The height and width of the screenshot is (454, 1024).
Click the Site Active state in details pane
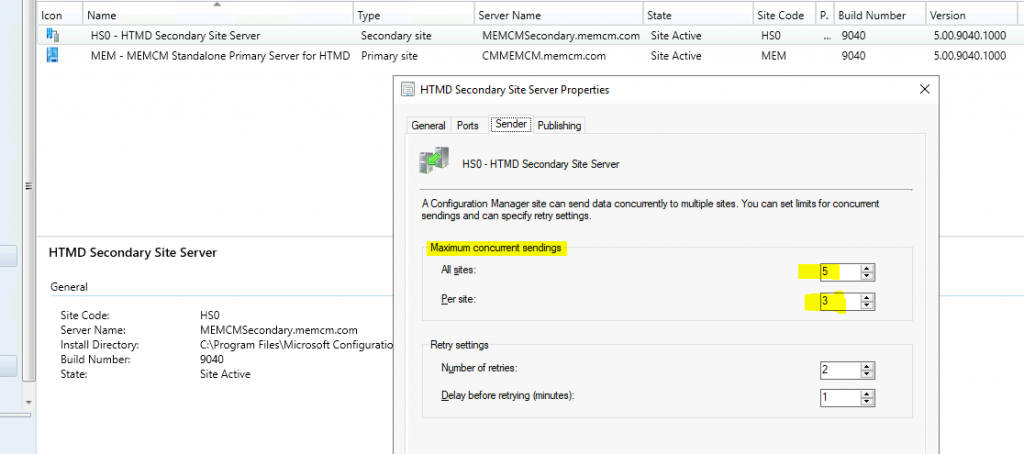click(225, 374)
